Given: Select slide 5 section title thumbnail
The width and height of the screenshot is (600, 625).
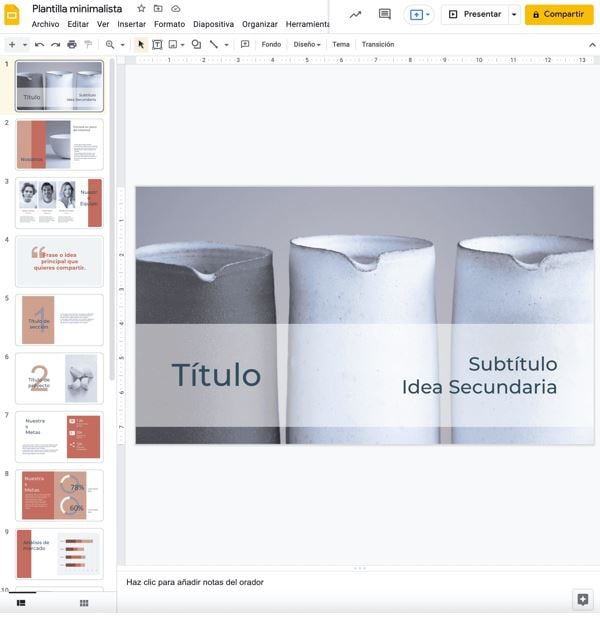Looking at the screenshot, I should (x=59, y=320).
